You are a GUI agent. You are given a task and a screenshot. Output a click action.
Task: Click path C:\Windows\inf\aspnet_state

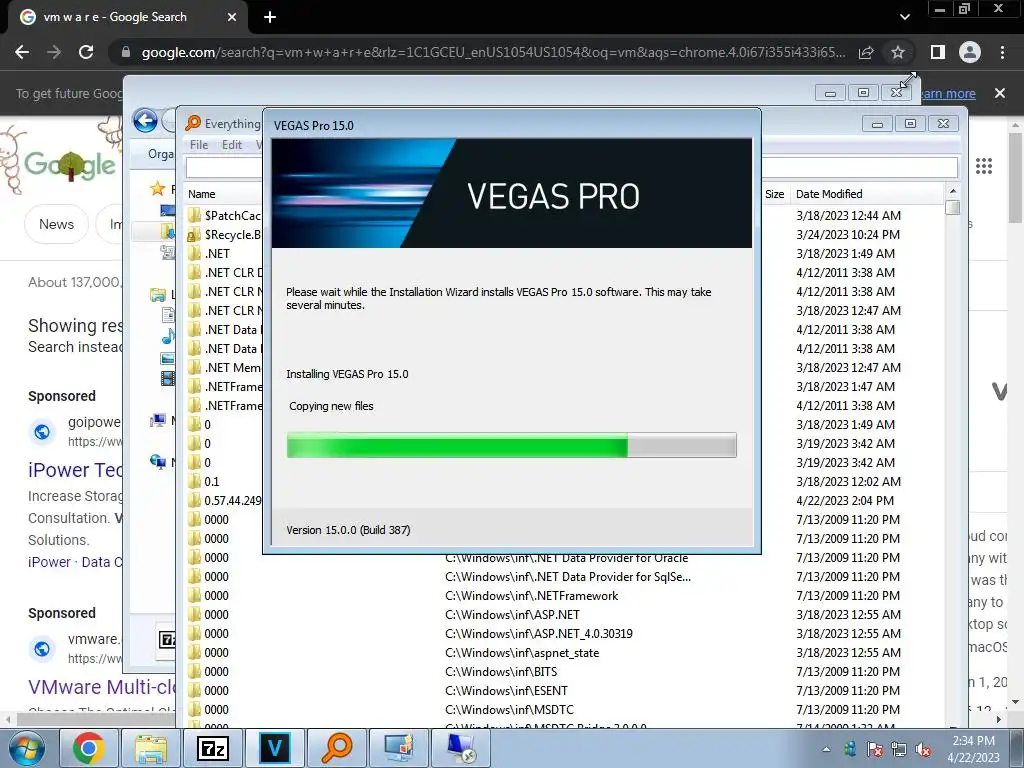(522, 652)
